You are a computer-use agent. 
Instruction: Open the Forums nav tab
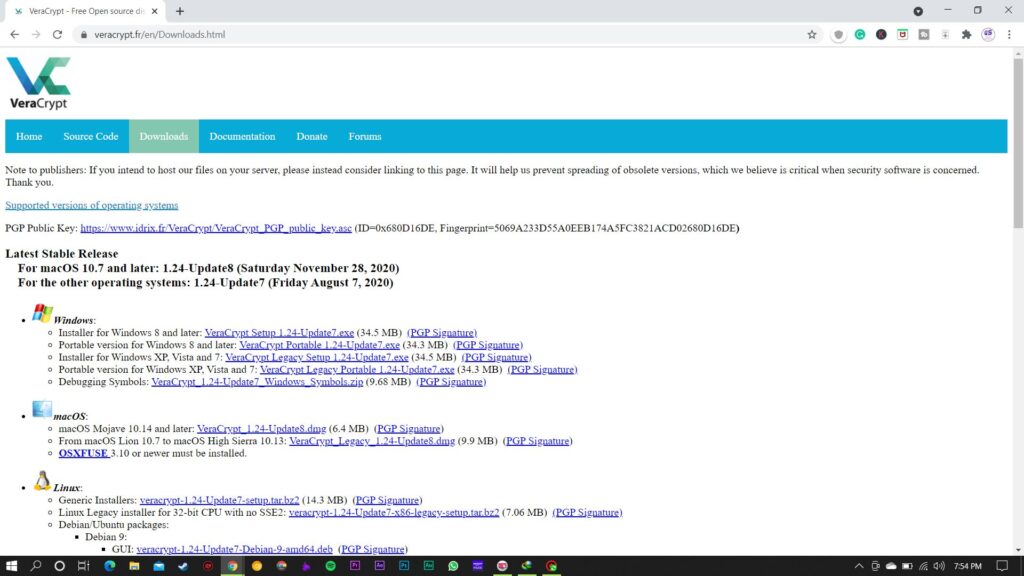364,136
